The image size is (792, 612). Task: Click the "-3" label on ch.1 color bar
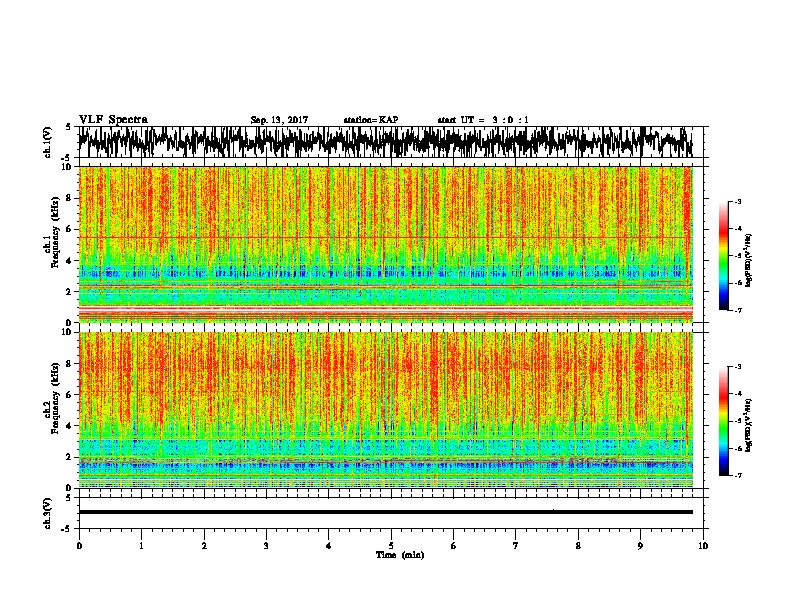[x=737, y=202]
